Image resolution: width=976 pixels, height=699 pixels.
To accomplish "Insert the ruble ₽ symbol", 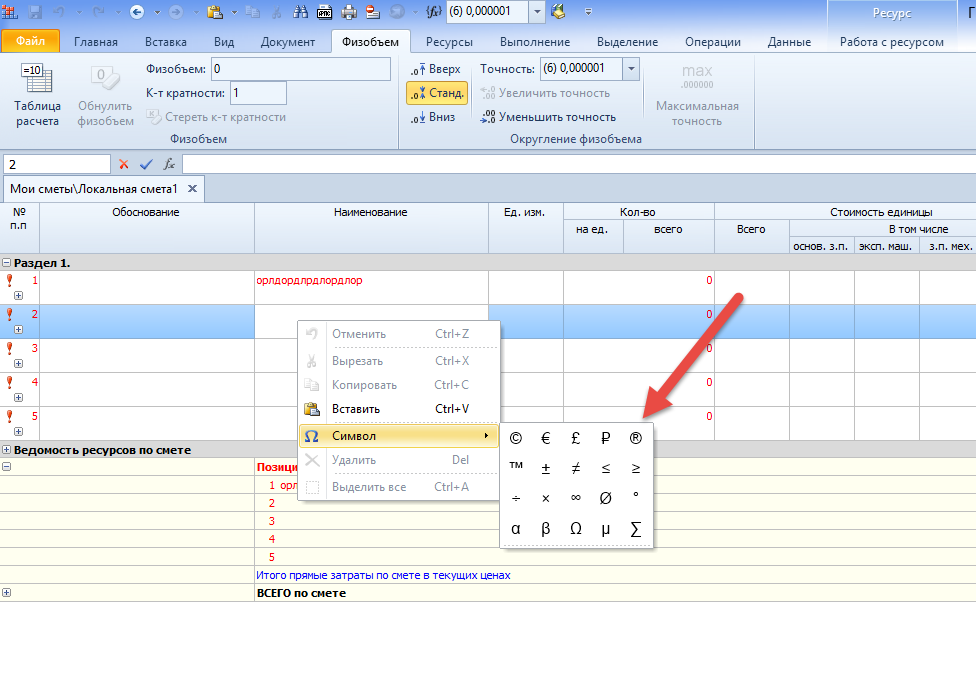I will point(606,438).
